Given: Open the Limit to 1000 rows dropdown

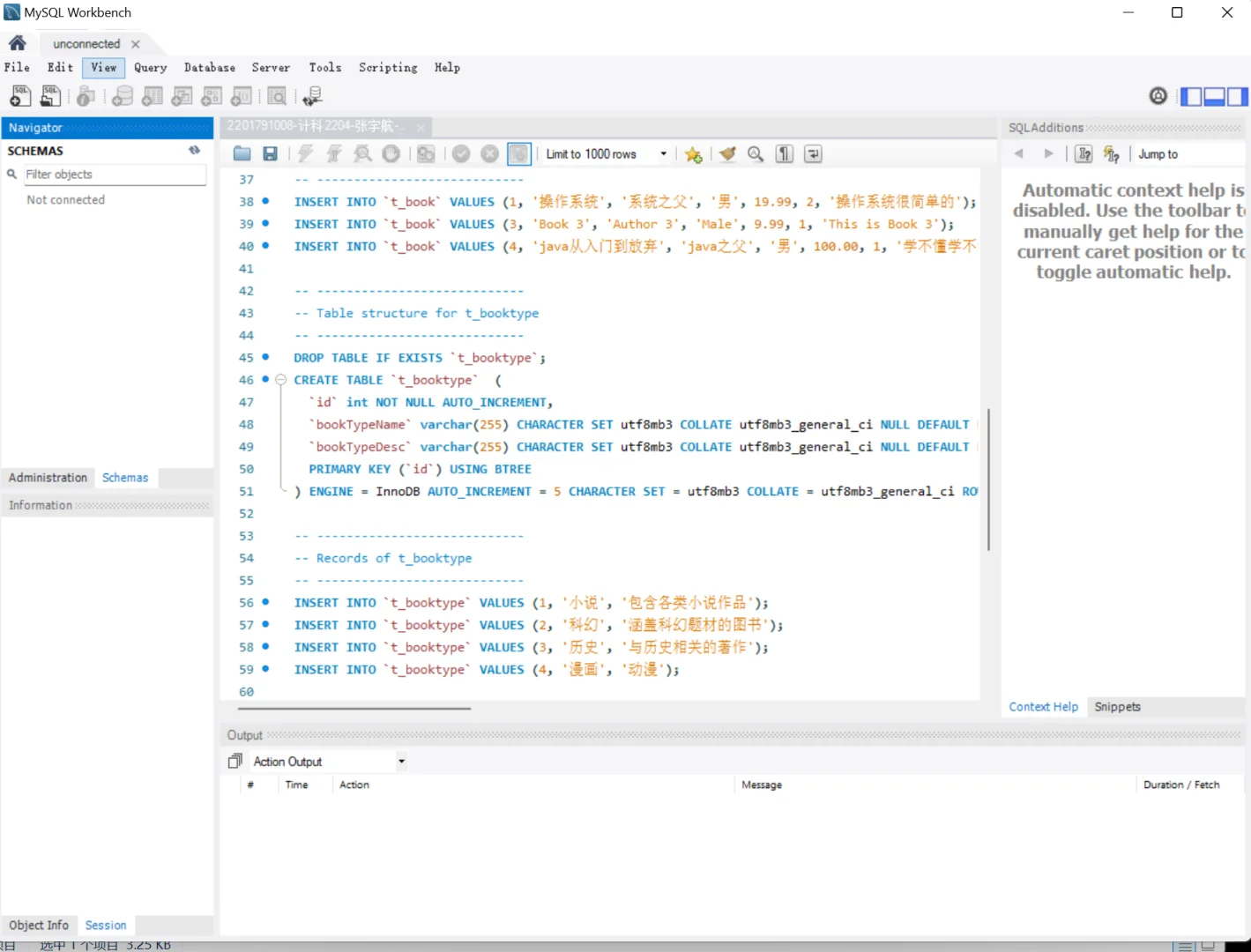Looking at the screenshot, I should (x=607, y=154).
